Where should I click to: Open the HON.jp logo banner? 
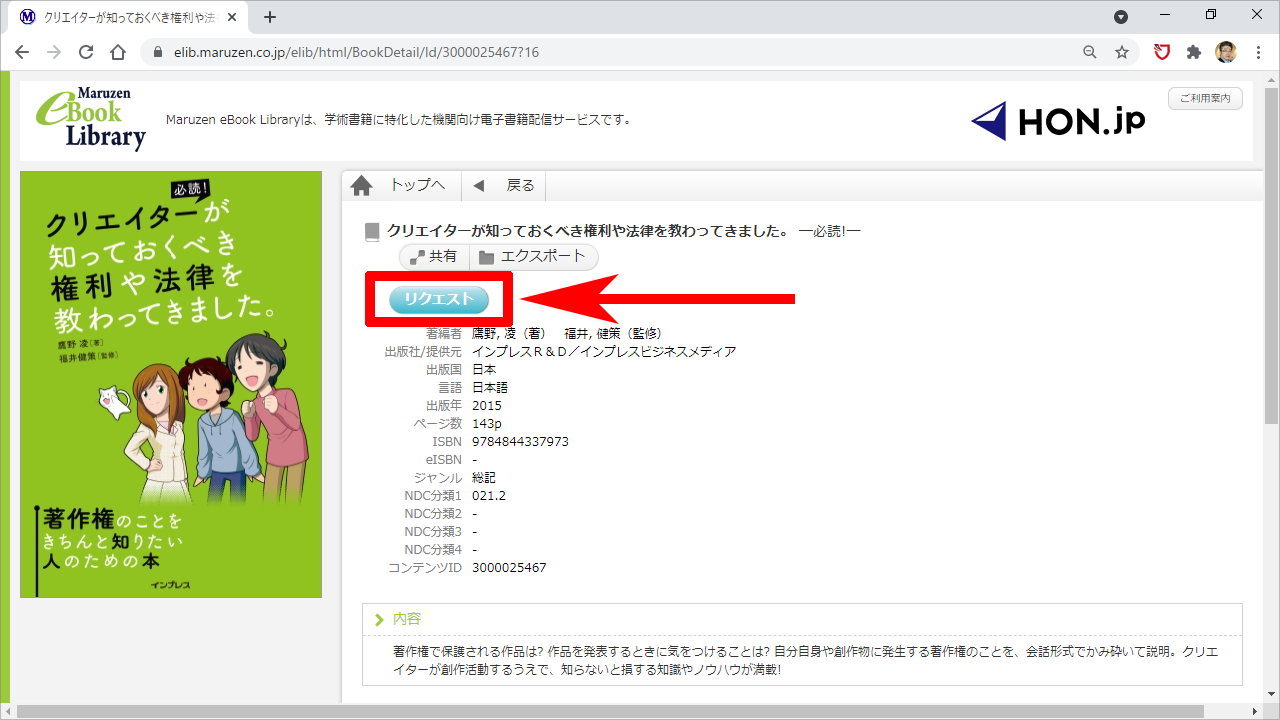pyautogui.click(x=1058, y=121)
